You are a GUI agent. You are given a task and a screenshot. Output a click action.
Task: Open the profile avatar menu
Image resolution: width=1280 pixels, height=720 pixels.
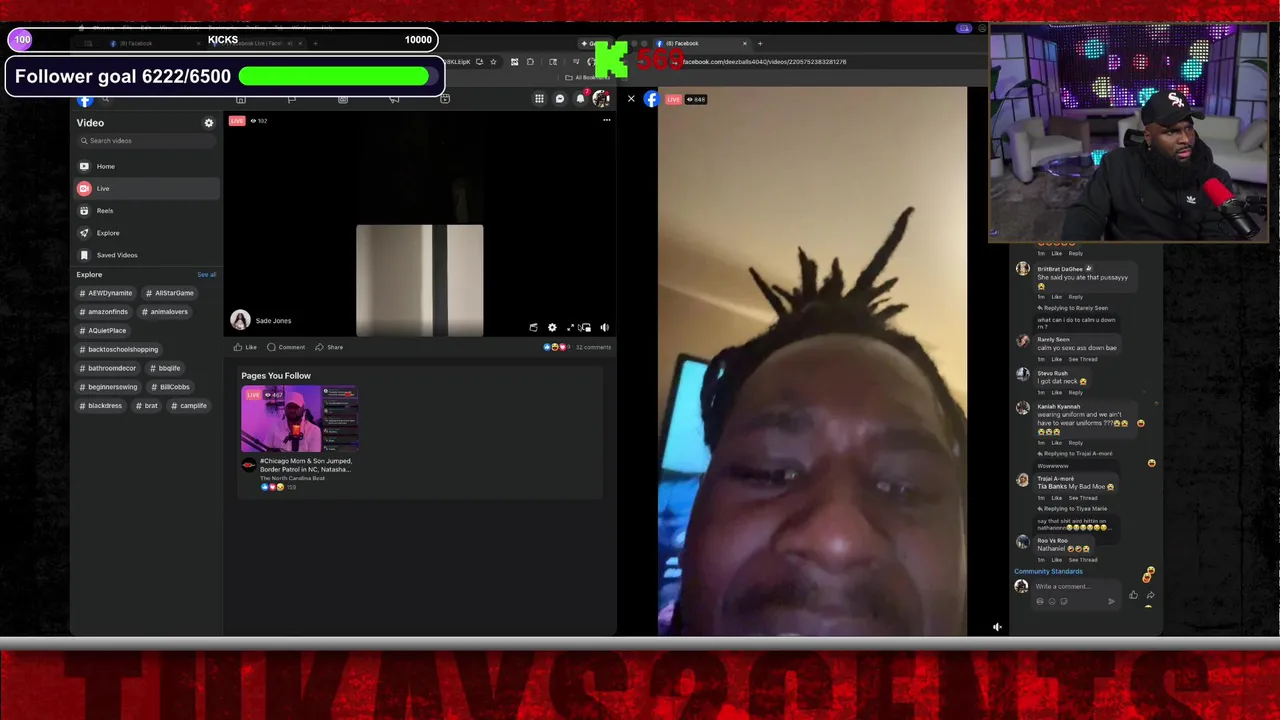coord(601,98)
